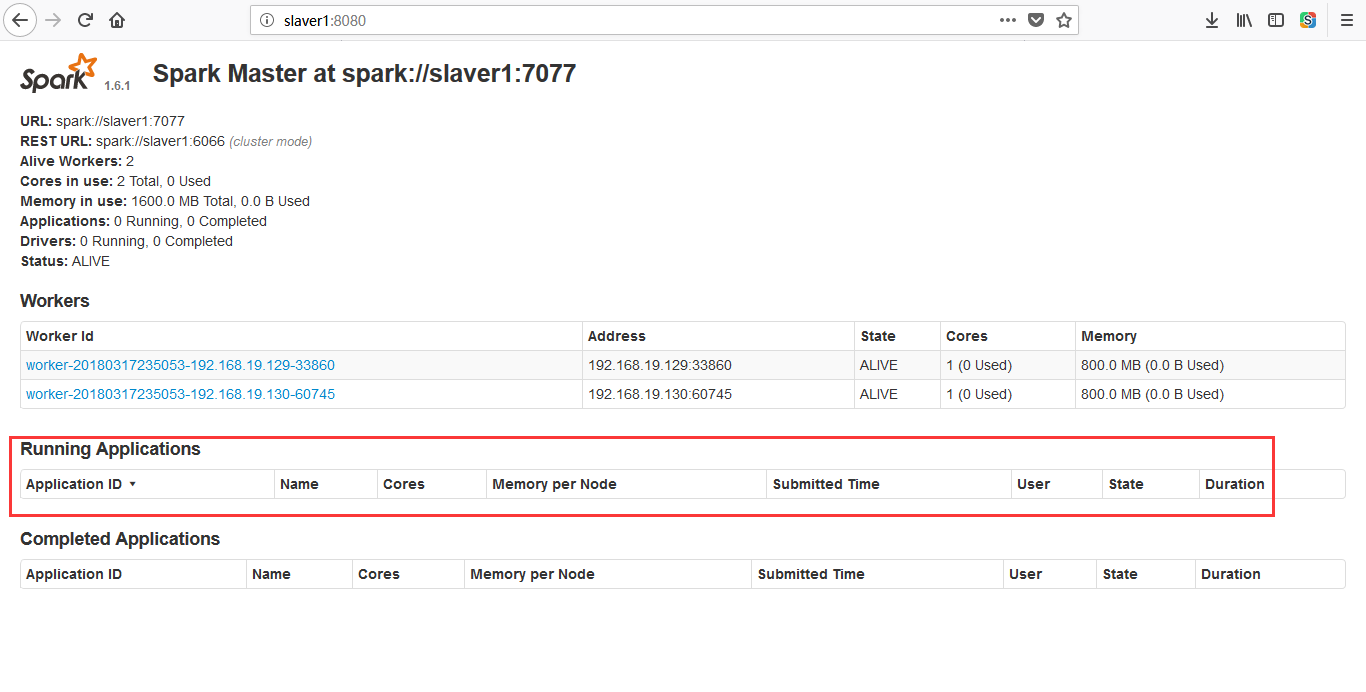Go to the browser Home page
Viewport: 1366px width, 692px height.
[117, 20]
